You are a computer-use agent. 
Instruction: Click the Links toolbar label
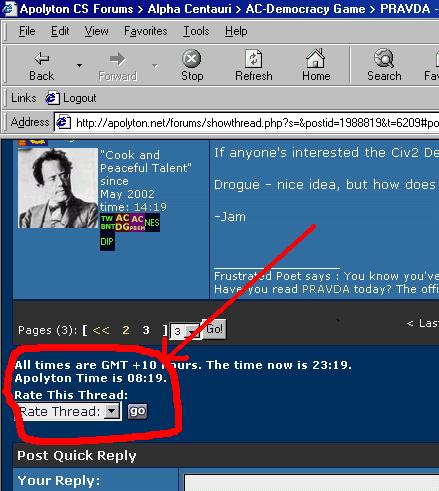(23, 98)
